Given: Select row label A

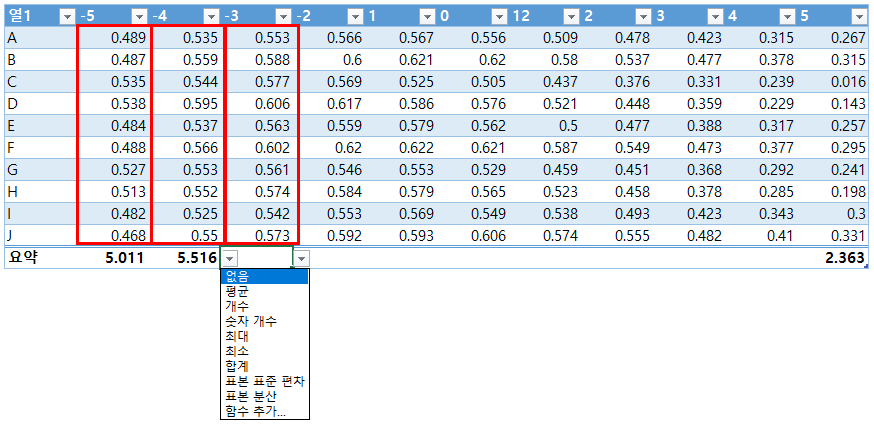Looking at the screenshot, I should point(12,38).
